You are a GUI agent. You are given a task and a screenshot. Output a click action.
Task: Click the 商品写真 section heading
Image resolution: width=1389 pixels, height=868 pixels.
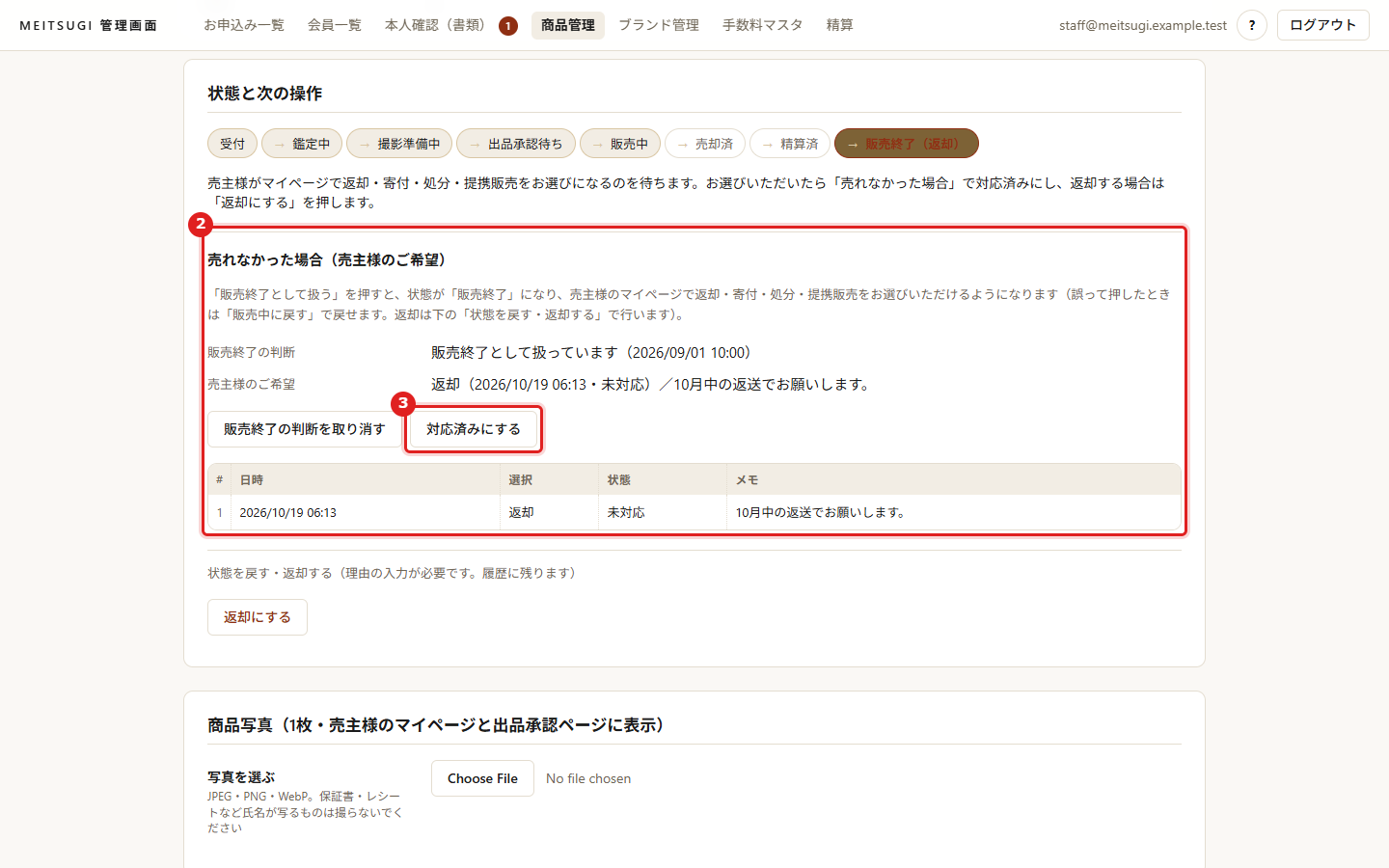[436, 725]
